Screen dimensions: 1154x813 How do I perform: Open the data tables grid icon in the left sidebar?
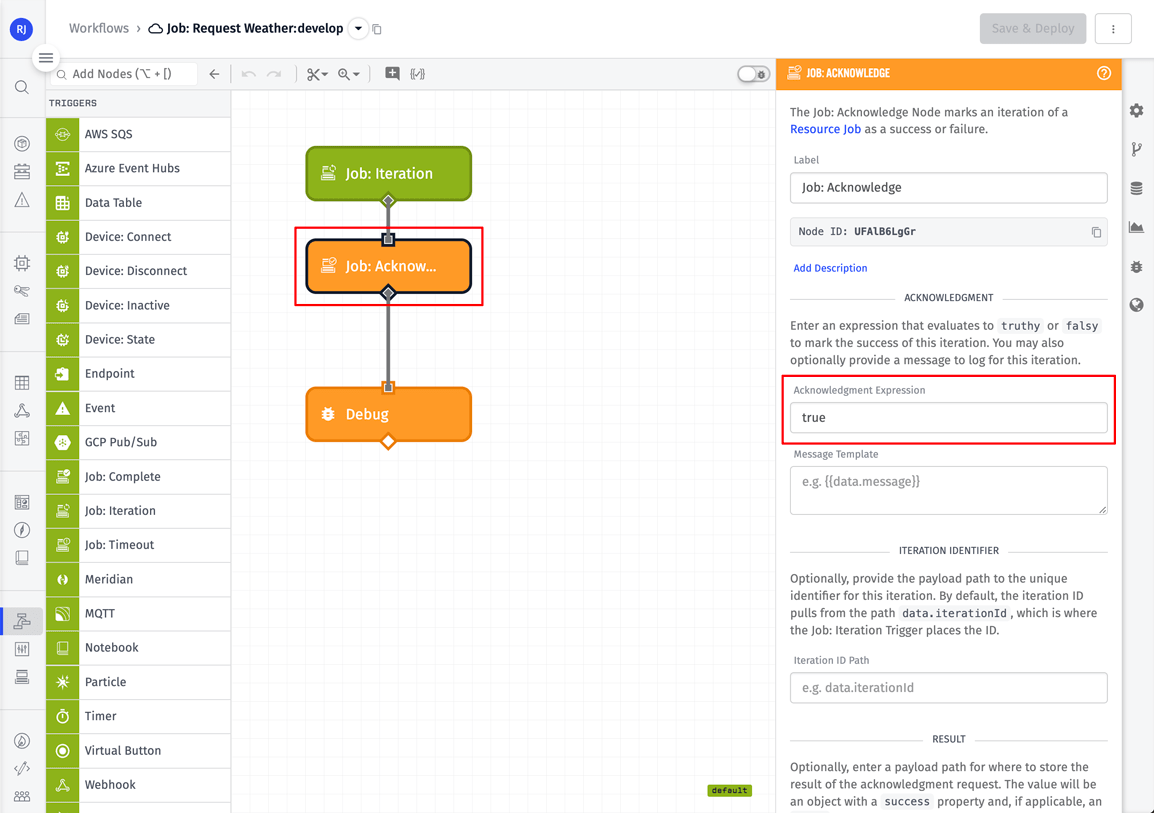point(22,383)
